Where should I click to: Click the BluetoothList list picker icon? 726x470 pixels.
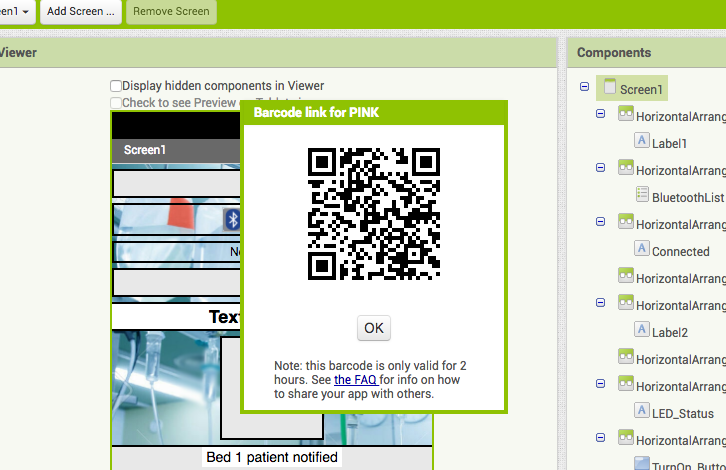tap(642, 194)
